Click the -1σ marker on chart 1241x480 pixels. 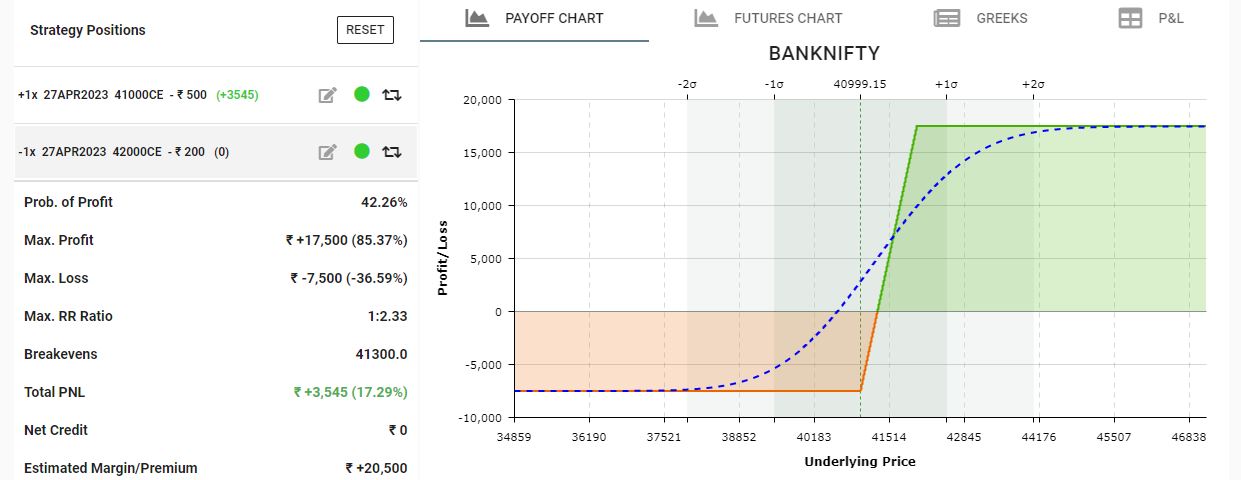click(x=774, y=85)
